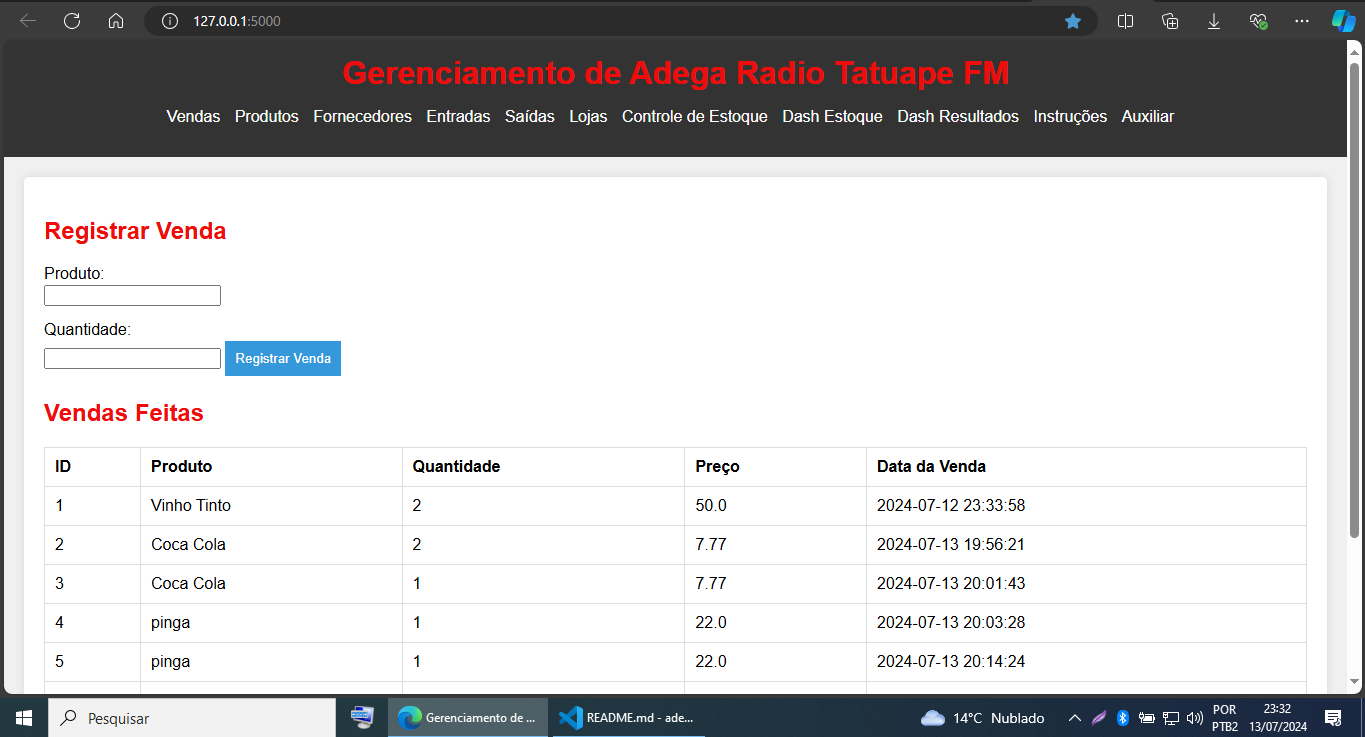Click the Produto input field
1365x737 pixels.
(132, 296)
